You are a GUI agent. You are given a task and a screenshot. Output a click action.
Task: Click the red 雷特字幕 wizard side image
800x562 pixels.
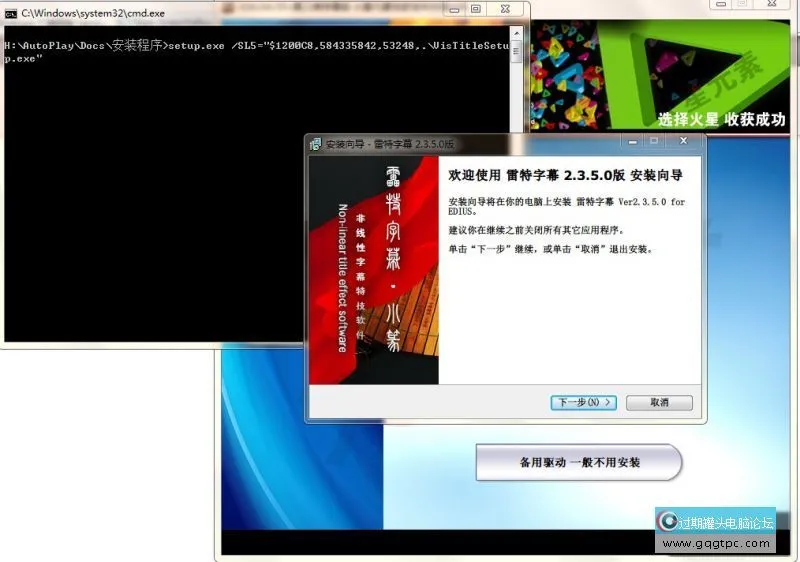click(x=373, y=270)
